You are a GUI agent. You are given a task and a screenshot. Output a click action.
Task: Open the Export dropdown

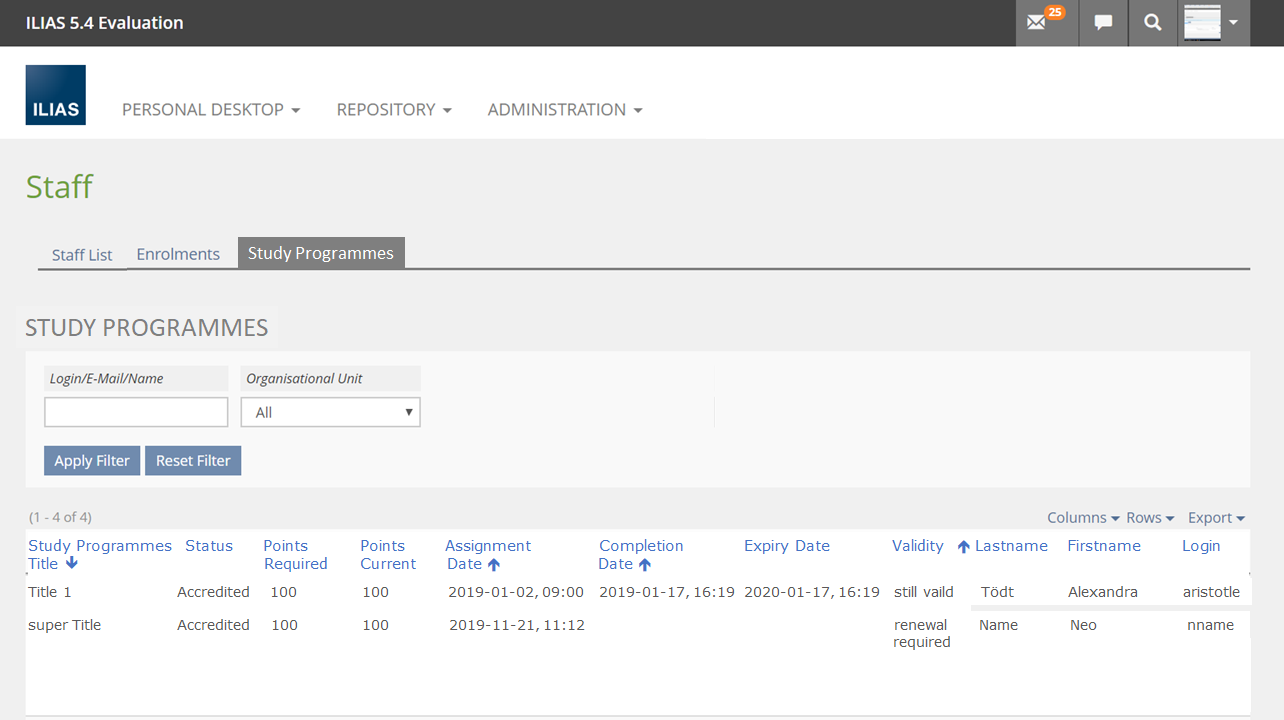click(1216, 518)
